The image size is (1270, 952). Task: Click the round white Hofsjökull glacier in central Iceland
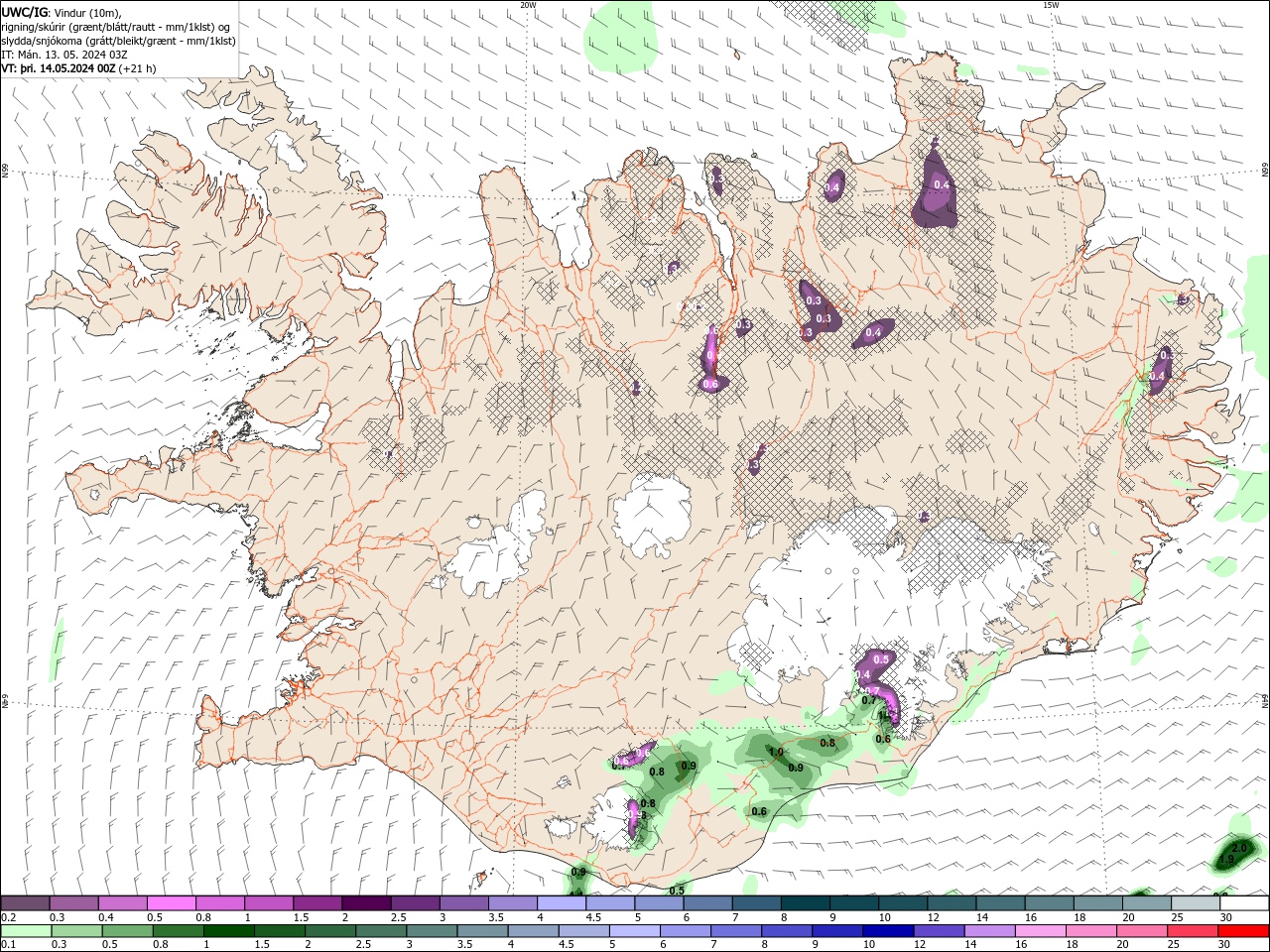tap(652, 515)
